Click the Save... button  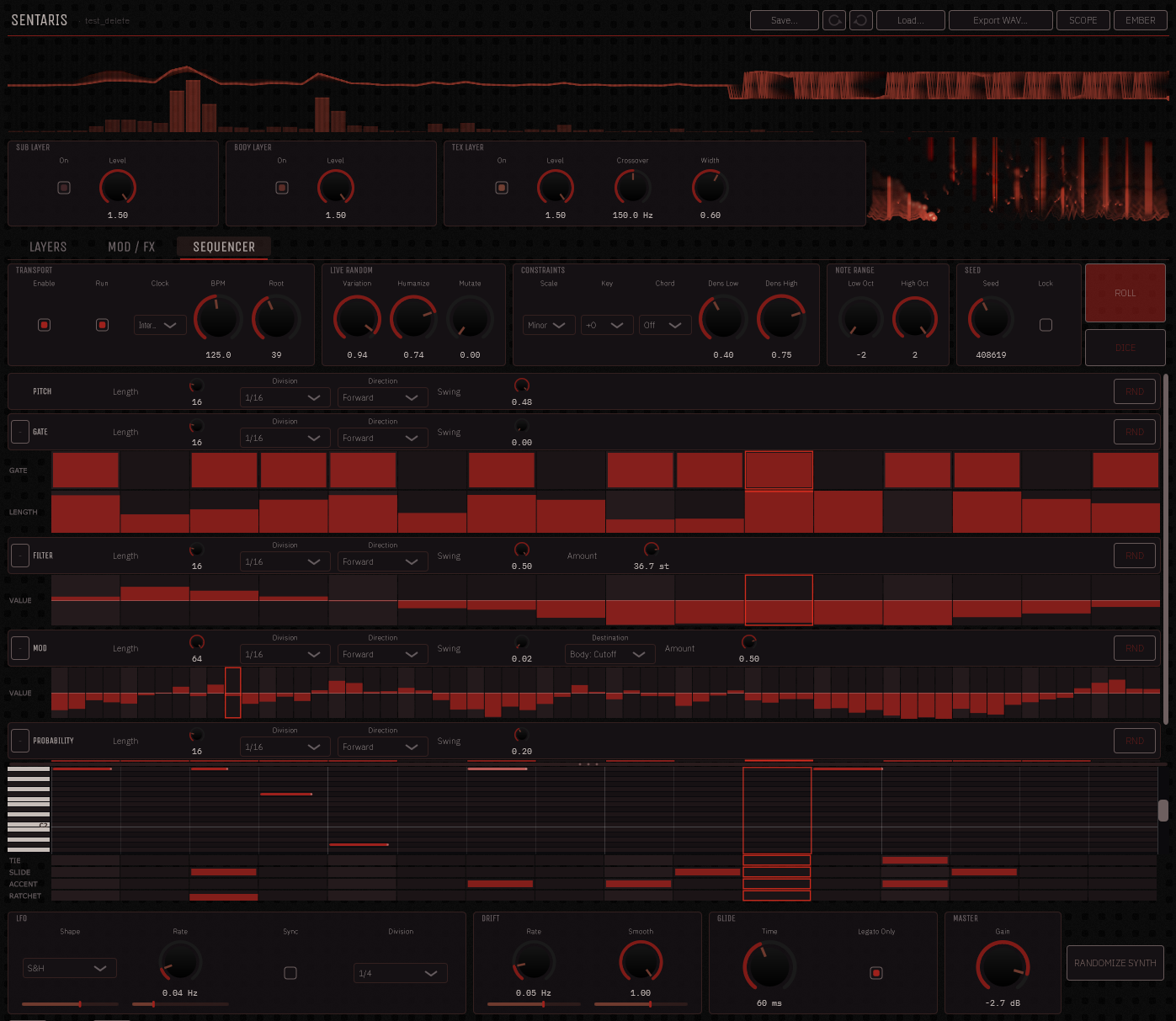[785, 20]
